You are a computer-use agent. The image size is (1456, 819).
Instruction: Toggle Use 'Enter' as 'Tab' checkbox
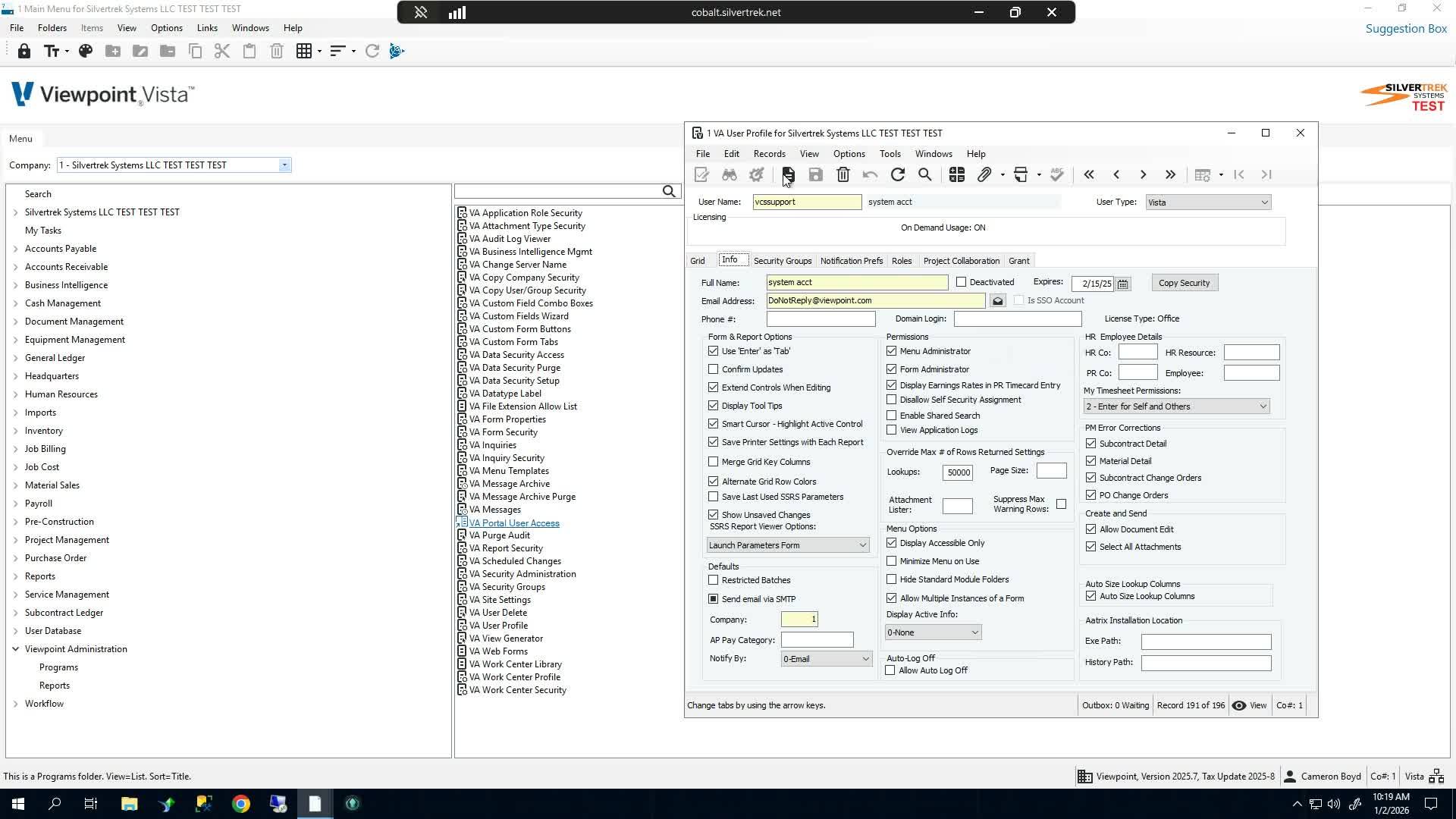point(714,351)
